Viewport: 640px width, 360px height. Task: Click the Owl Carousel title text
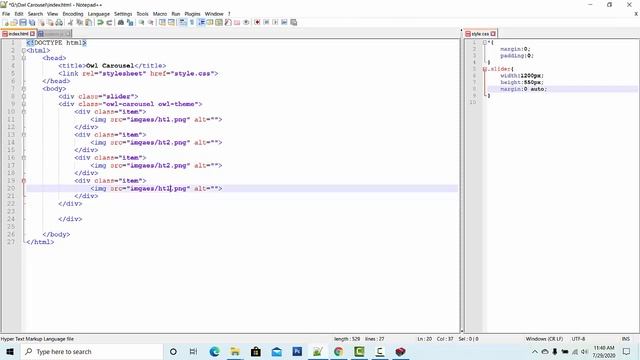coord(110,66)
